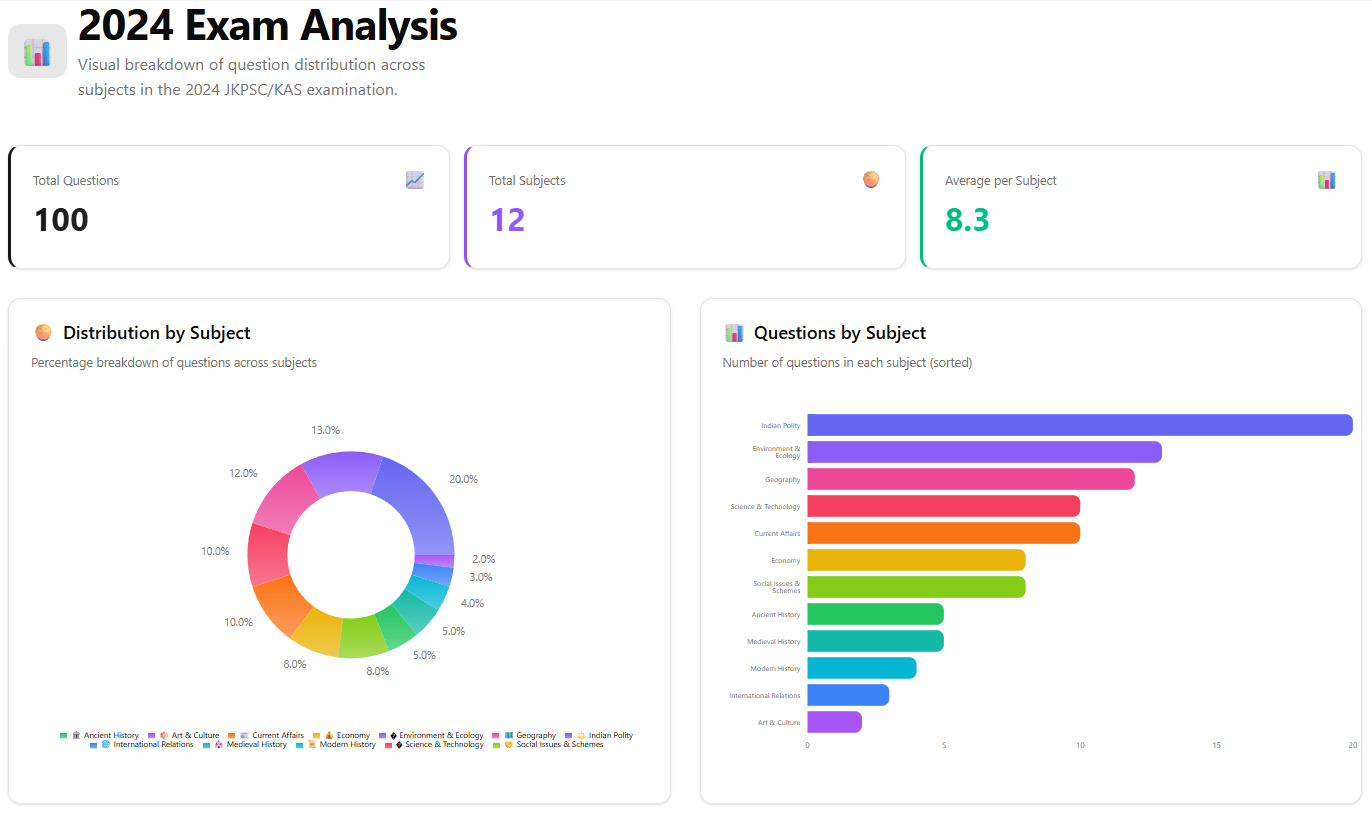Click the pie icon in Total Subjects card
The width and height of the screenshot is (1372, 818).
[871, 180]
